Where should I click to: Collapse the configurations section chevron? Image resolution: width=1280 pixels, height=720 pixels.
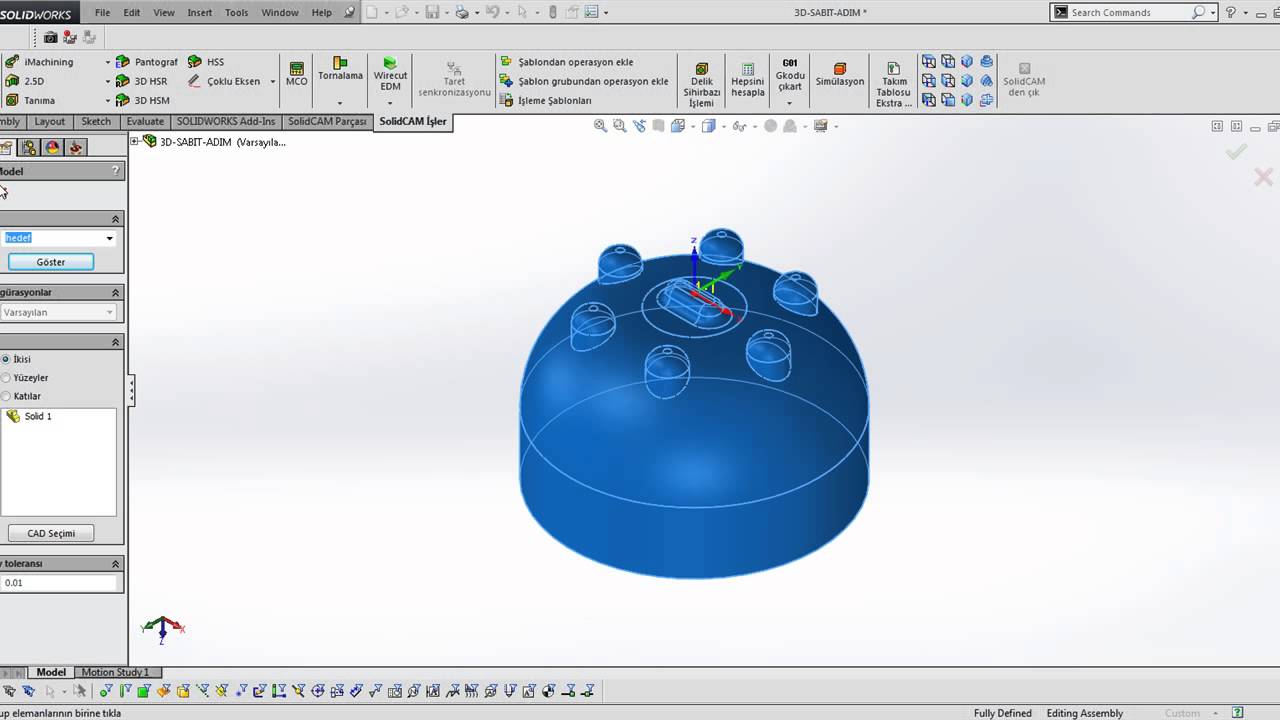[x=115, y=293]
